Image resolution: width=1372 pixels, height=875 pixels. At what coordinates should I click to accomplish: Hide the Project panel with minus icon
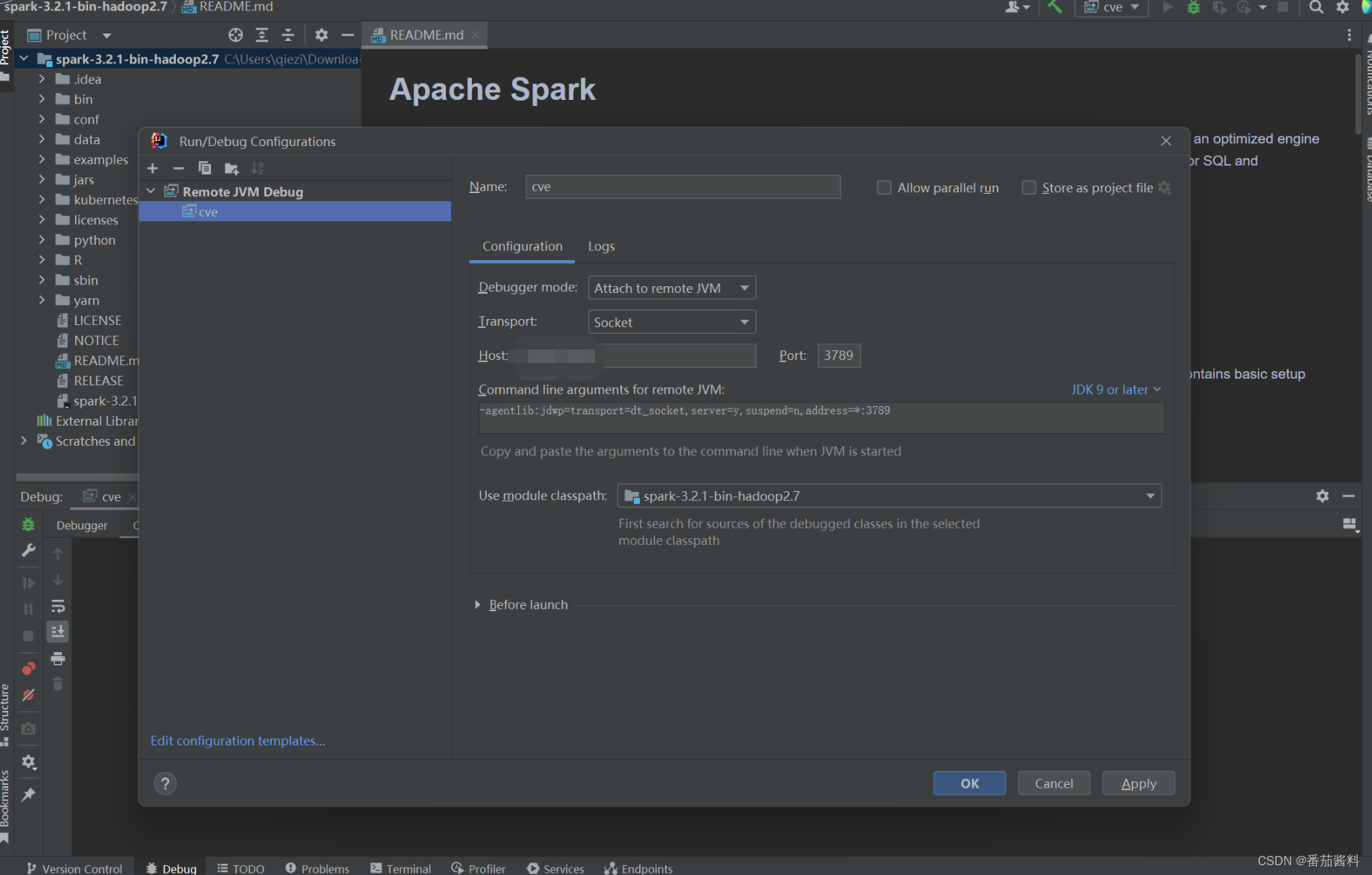click(347, 35)
